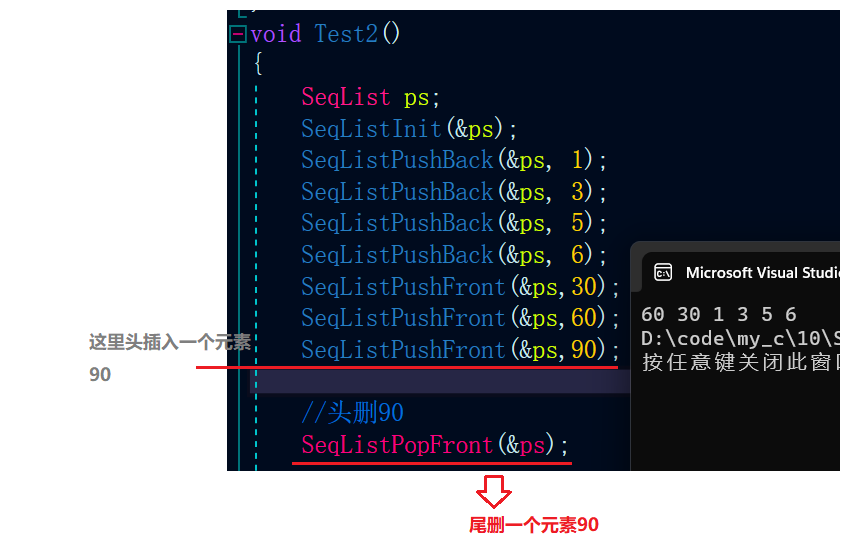Viewport: 857px width, 547px height.
Task: Click the 尾删一个元素90 red caption
Action: [x=534, y=525]
